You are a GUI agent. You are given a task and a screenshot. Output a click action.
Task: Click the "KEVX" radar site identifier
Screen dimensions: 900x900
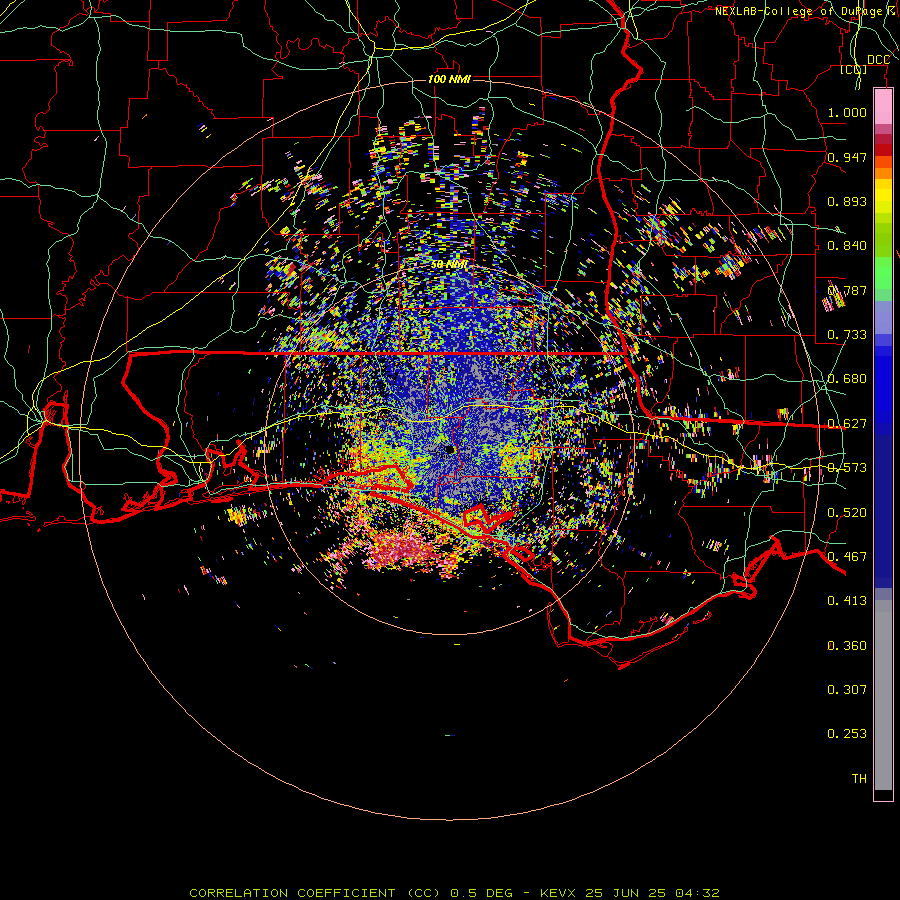[x=559, y=893]
